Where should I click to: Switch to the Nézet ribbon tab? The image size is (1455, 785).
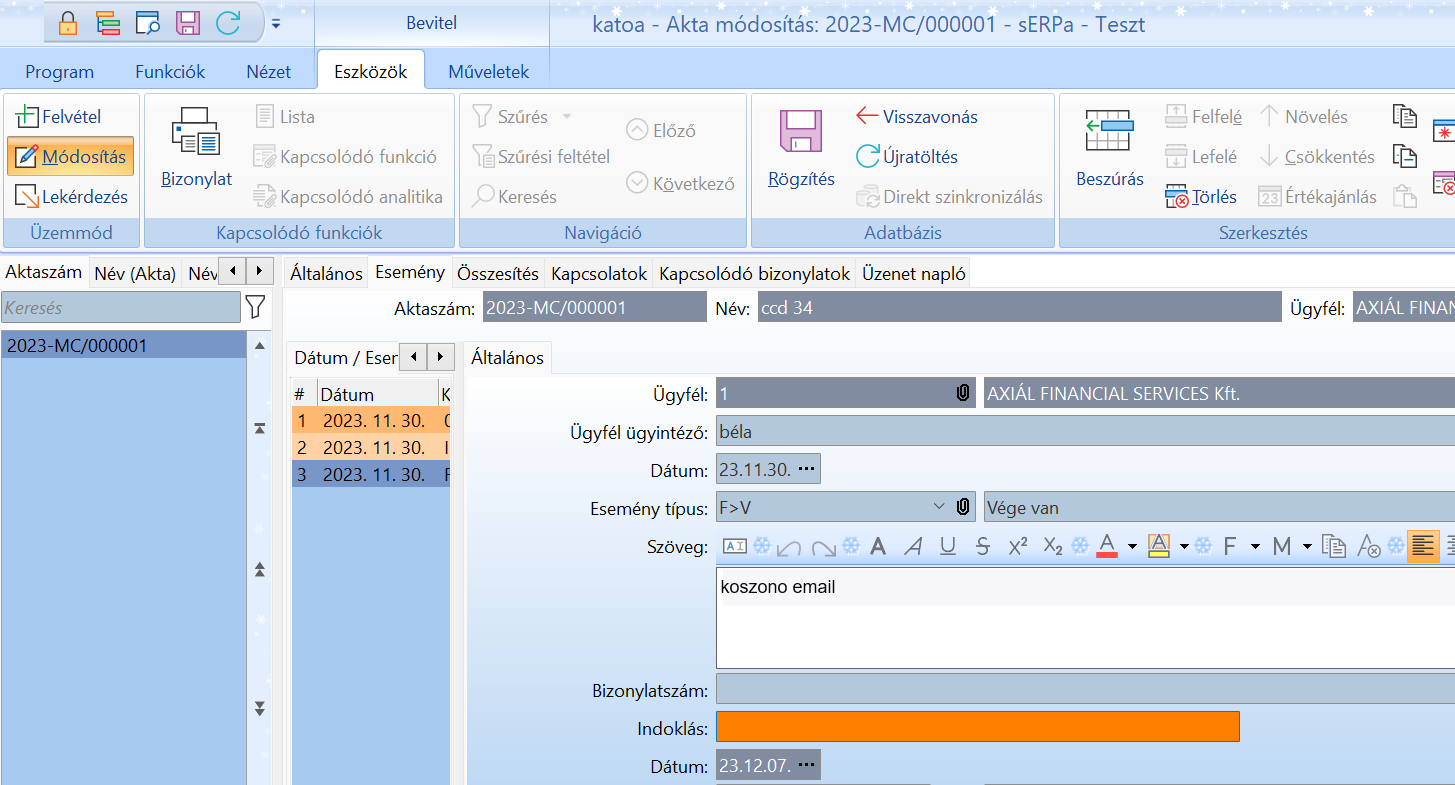click(x=269, y=72)
